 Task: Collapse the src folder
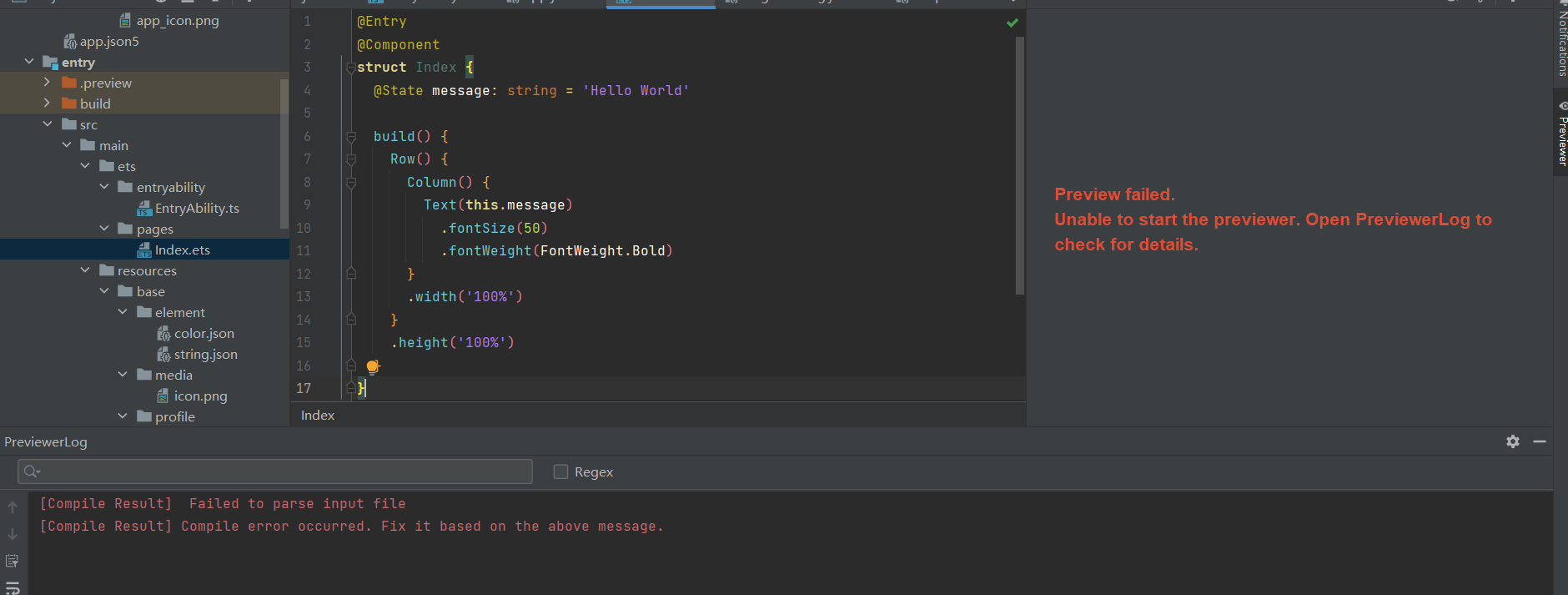point(48,124)
